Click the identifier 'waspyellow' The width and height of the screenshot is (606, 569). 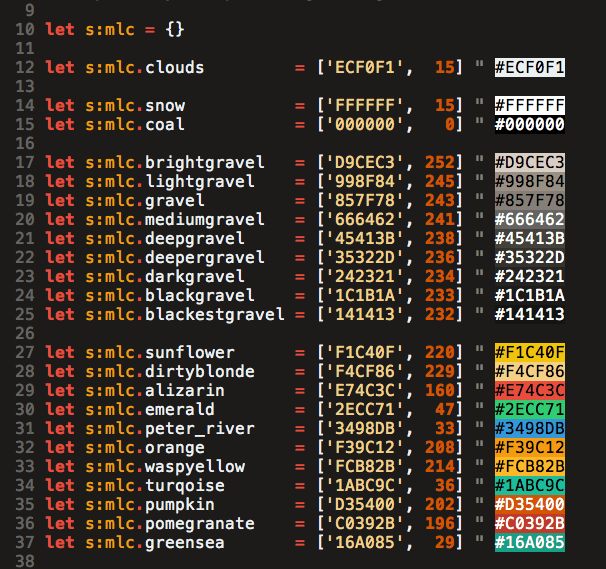[195, 466]
